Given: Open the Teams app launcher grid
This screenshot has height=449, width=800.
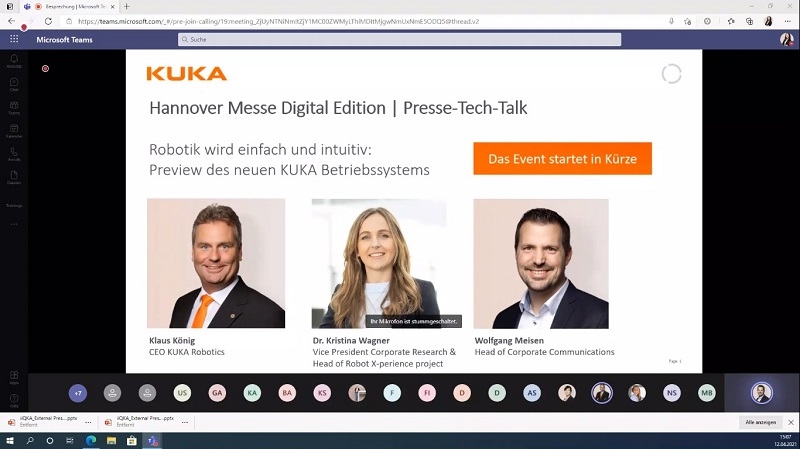Looking at the screenshot, I should [x=14, y=39].
